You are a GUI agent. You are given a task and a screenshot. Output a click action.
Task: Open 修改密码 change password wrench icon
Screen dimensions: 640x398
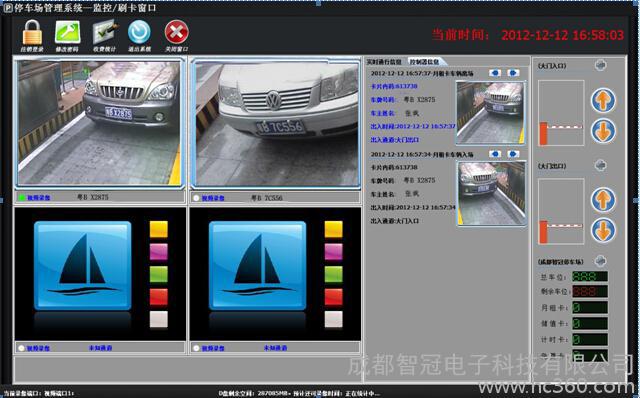click(x=67, y=33)
